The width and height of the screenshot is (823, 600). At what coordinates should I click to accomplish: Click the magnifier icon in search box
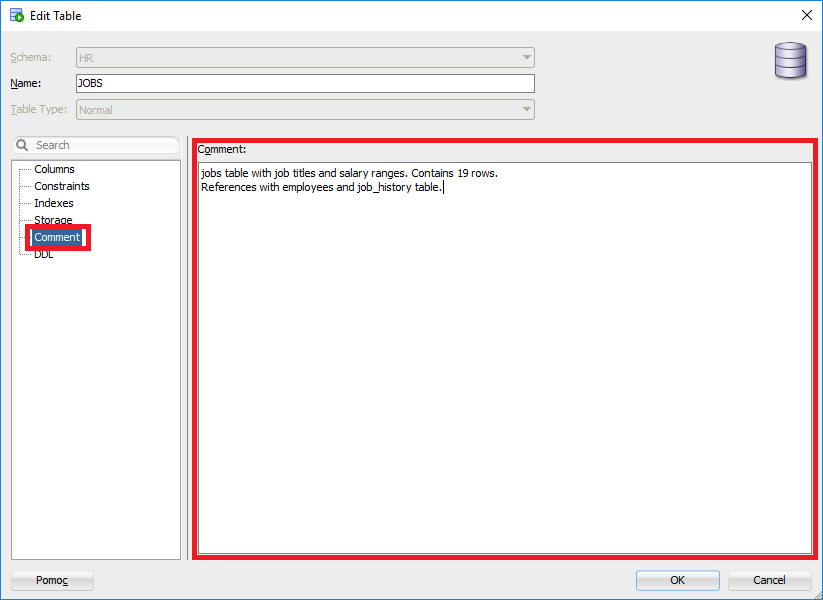click(22, 146)
